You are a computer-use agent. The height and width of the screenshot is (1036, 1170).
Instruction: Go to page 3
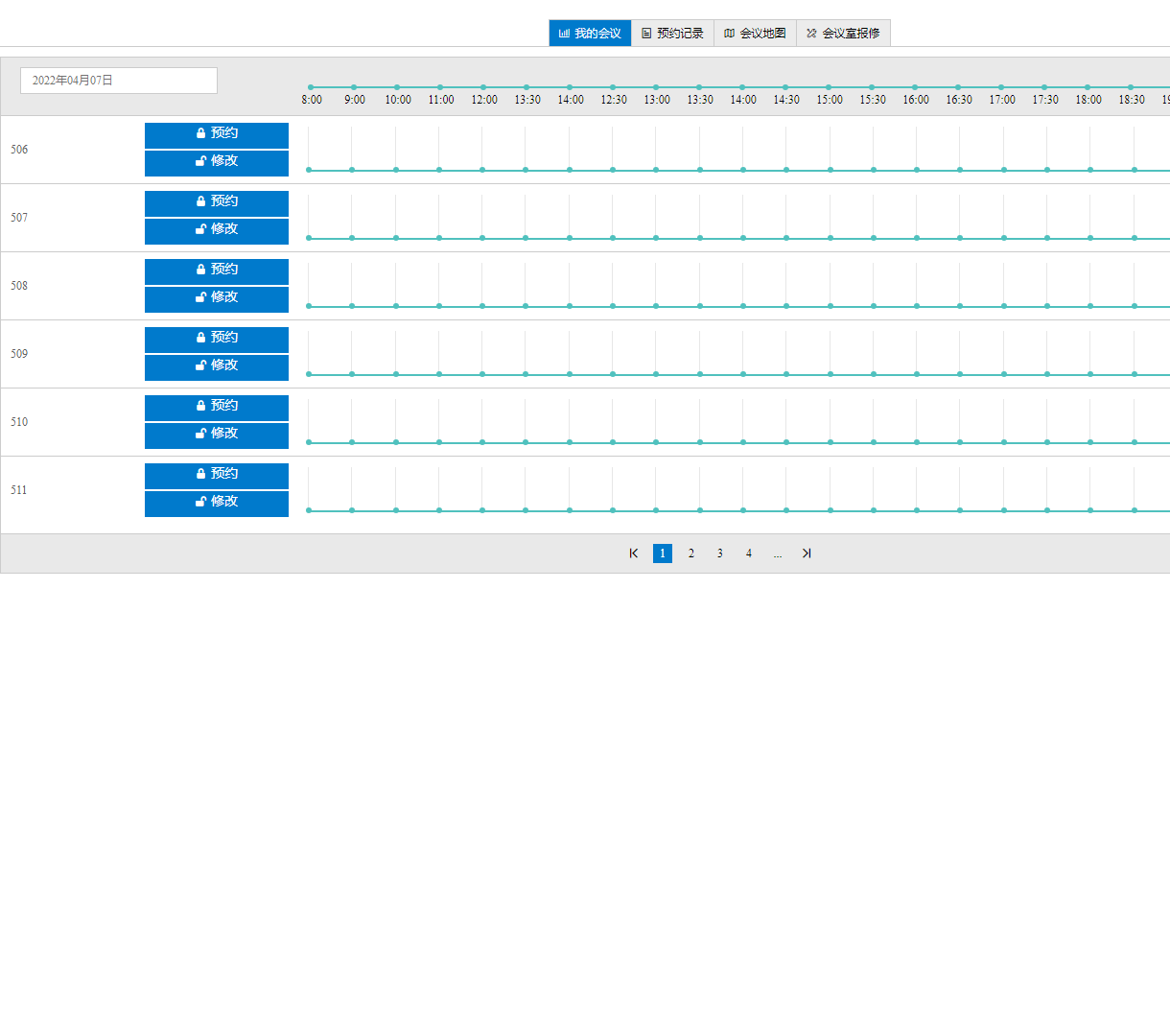pos(720,553)
